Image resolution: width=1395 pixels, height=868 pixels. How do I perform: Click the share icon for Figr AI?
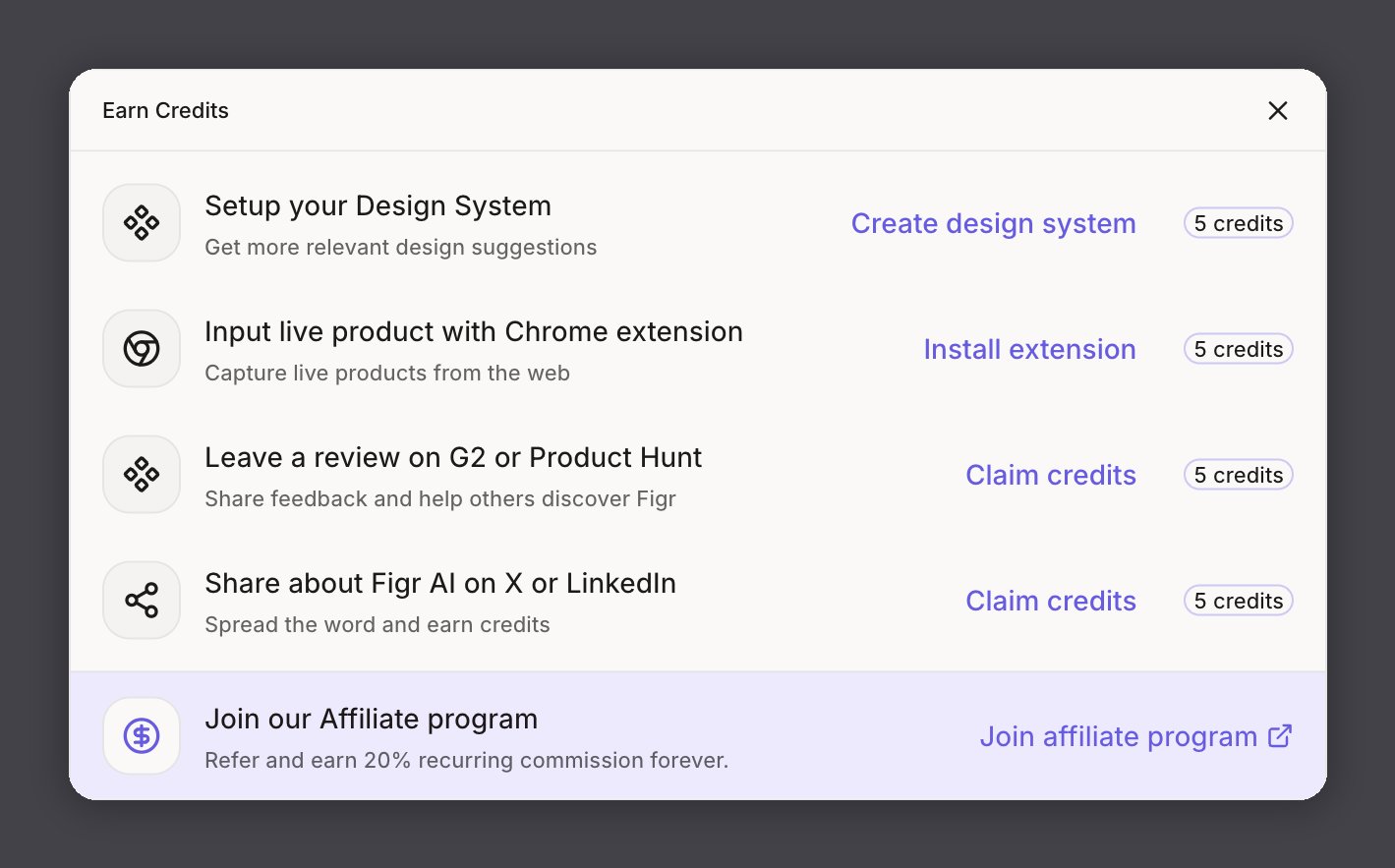click(142, 601)
